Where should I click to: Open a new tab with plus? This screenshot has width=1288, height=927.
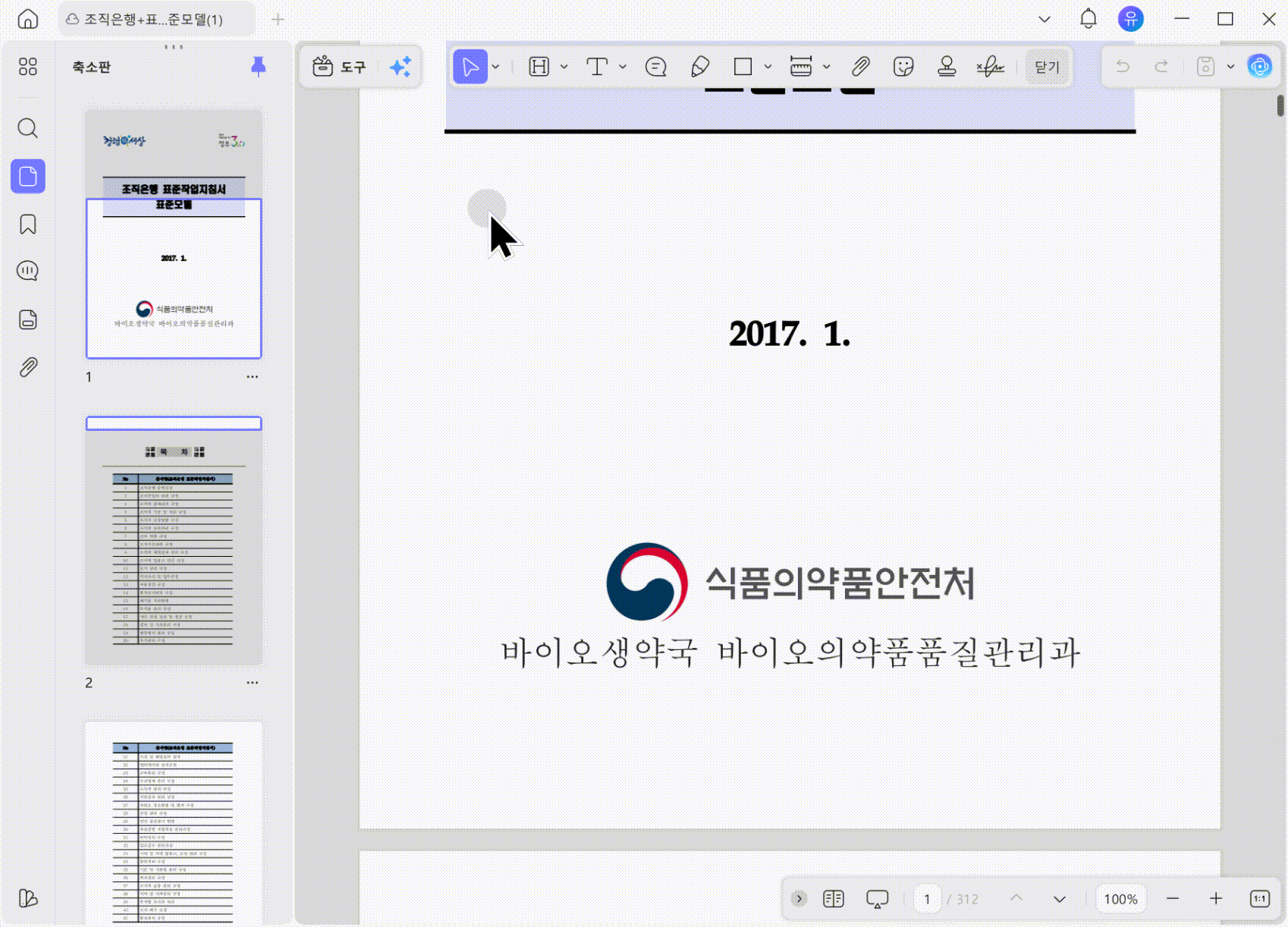pyautogui.click(x=278, y=20)
